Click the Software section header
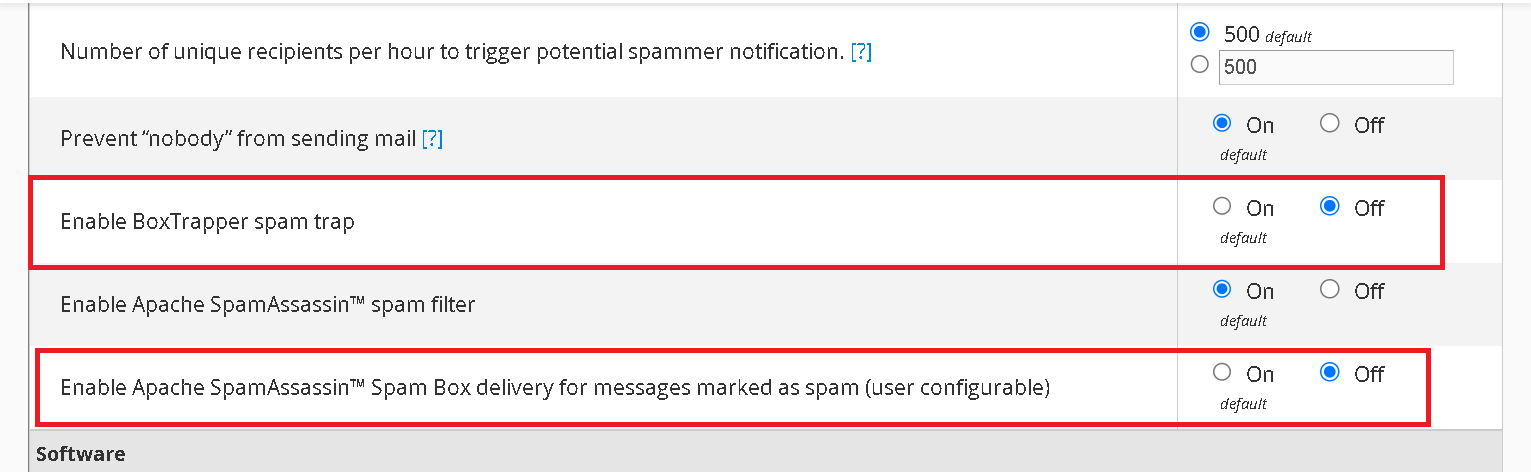The height and width of the screenshot is (472, 1531). click(81, 454)
